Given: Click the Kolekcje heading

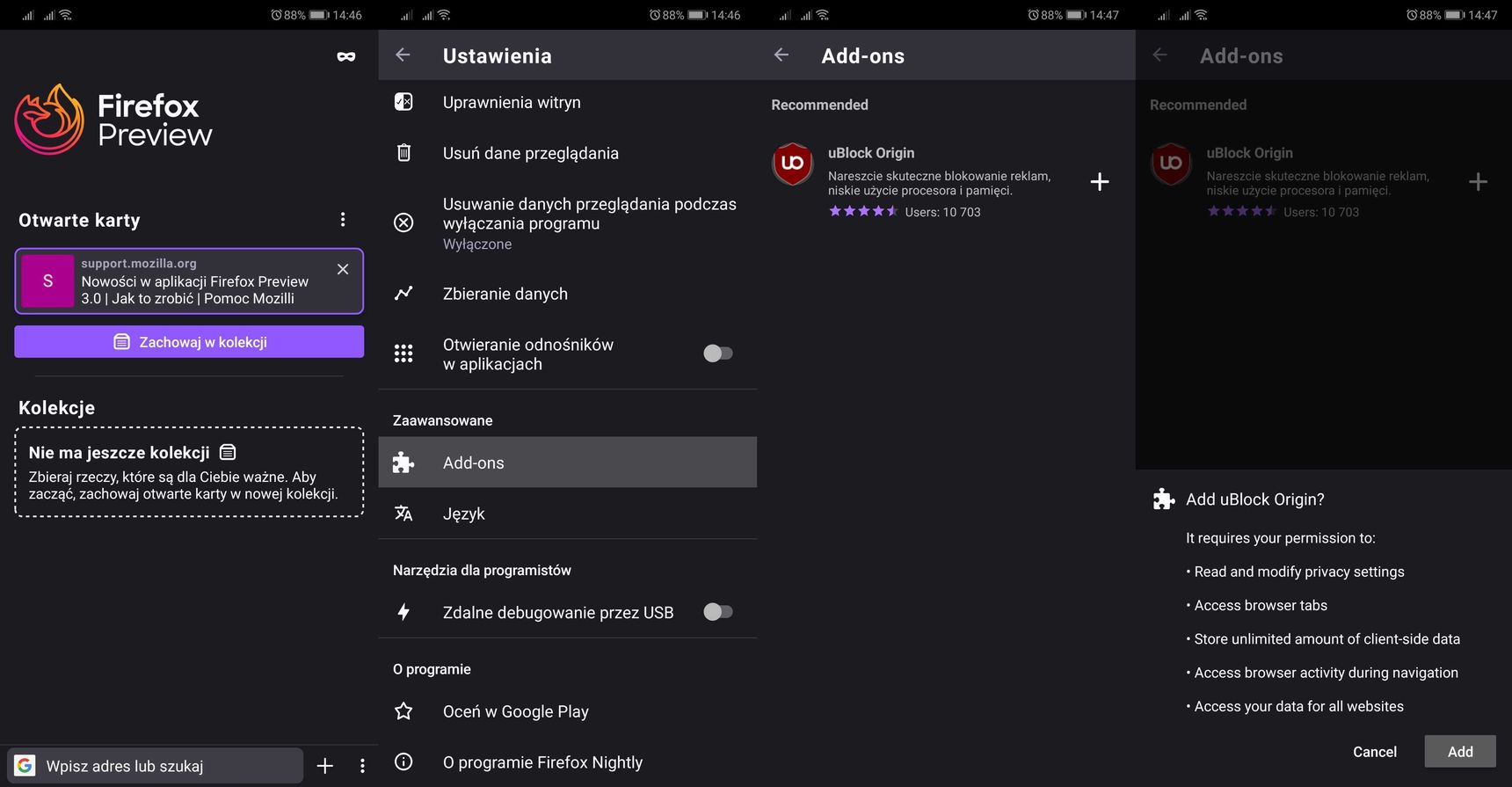Looking at the screenshot, I should point(57,408).
